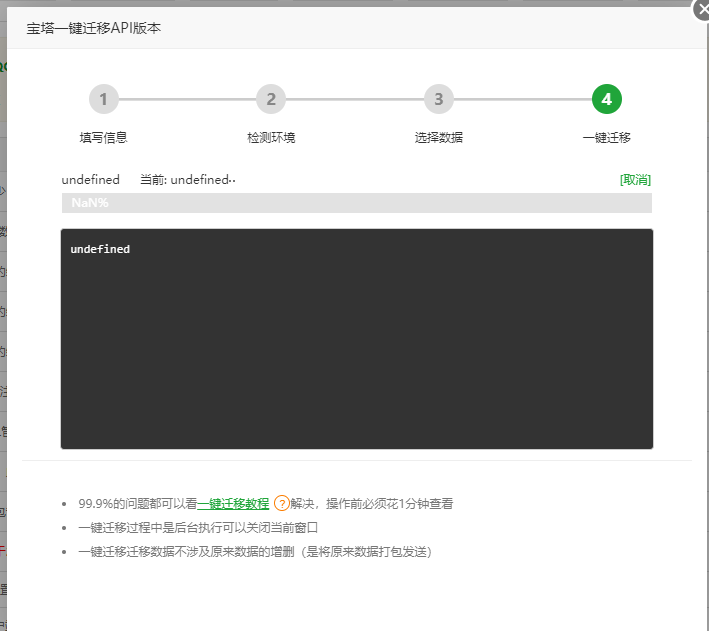709x631 pixels.
Task: Cancel the migration via [取消] link
Action: tap(635, 180)
